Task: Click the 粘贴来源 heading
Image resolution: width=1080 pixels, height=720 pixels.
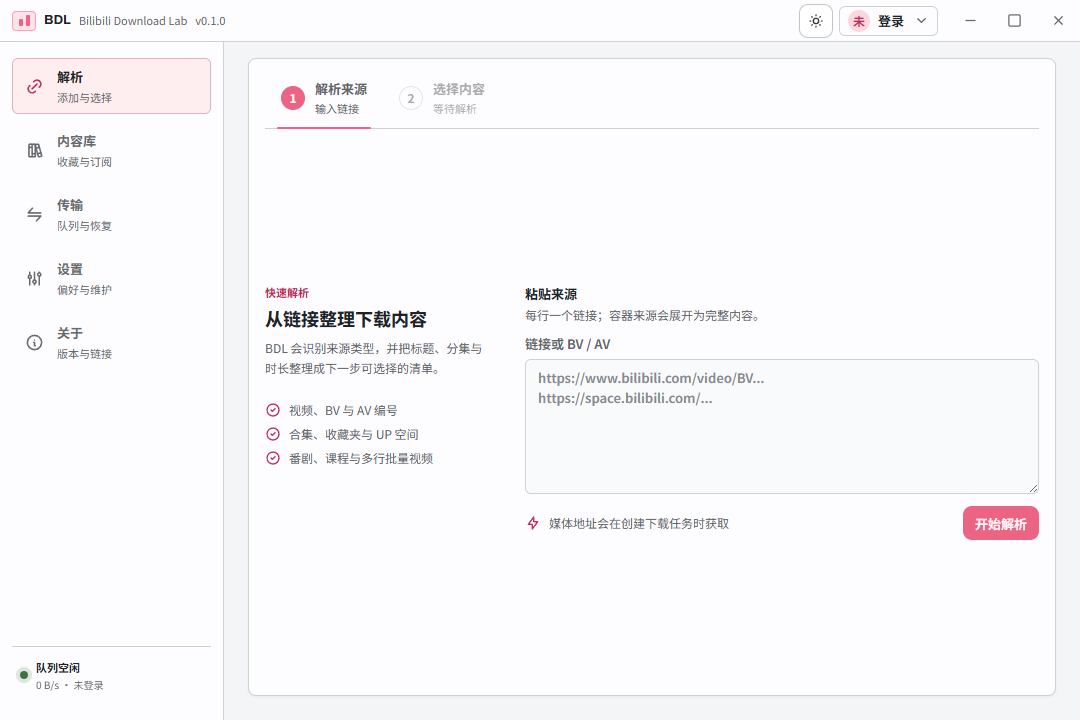Action: click(x=551, y=294)
